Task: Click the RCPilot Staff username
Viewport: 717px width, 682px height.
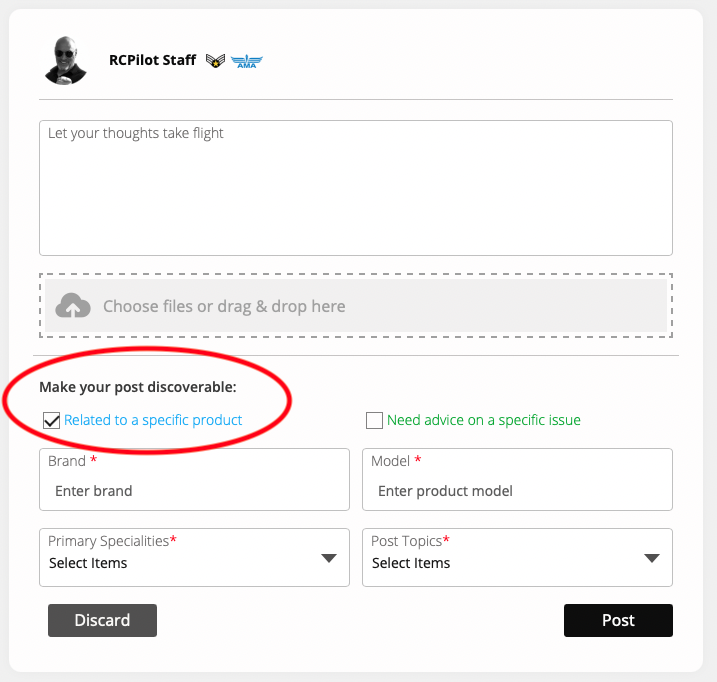Action: click(152, 60)
